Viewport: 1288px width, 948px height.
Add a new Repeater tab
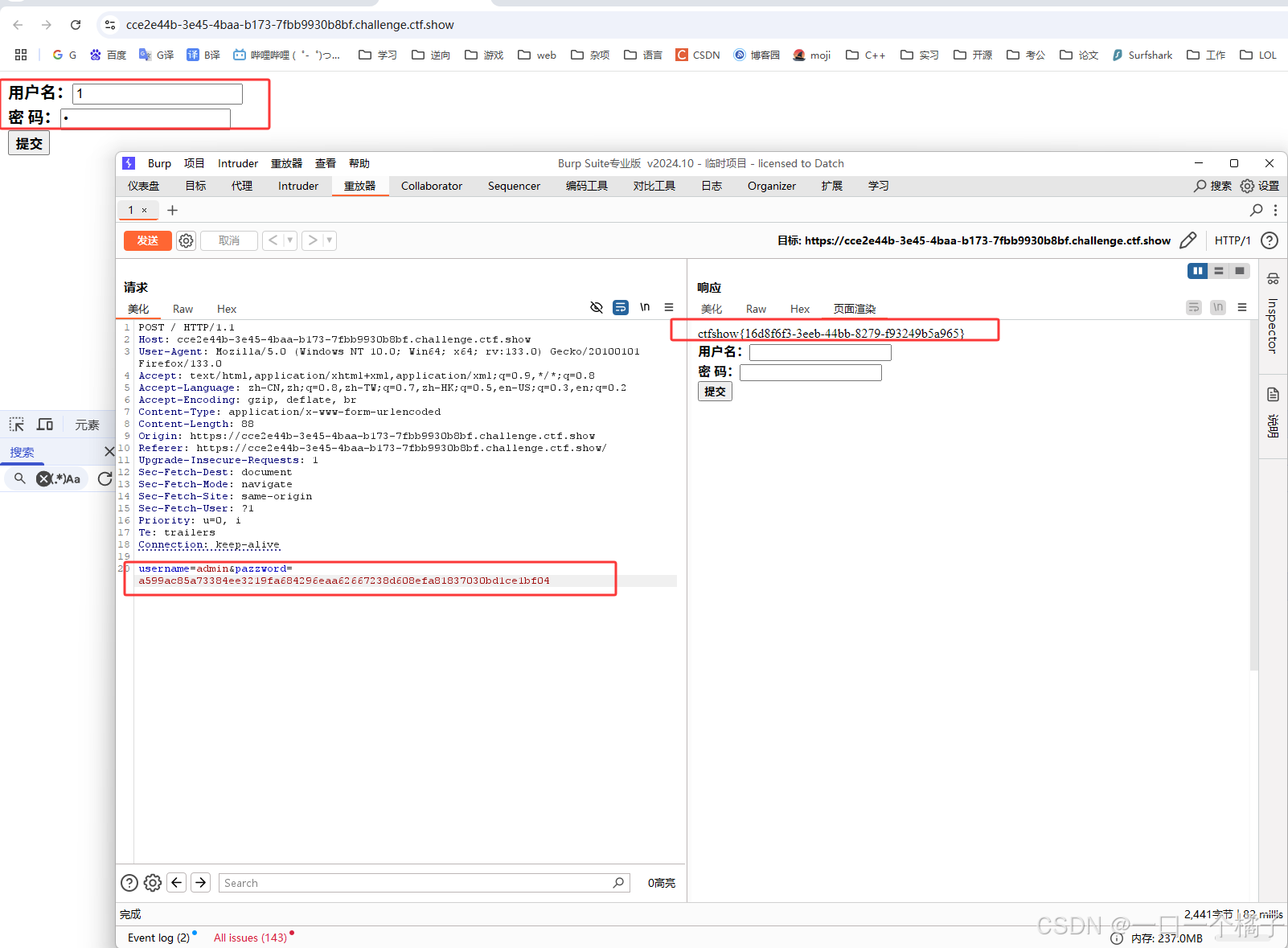(172, 210)
